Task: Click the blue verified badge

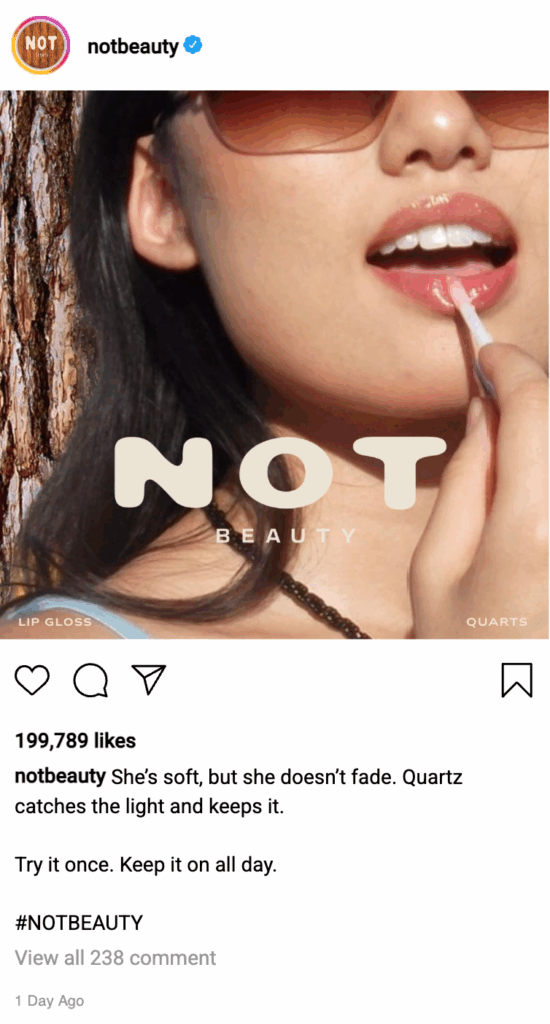Action: point(193,45)
